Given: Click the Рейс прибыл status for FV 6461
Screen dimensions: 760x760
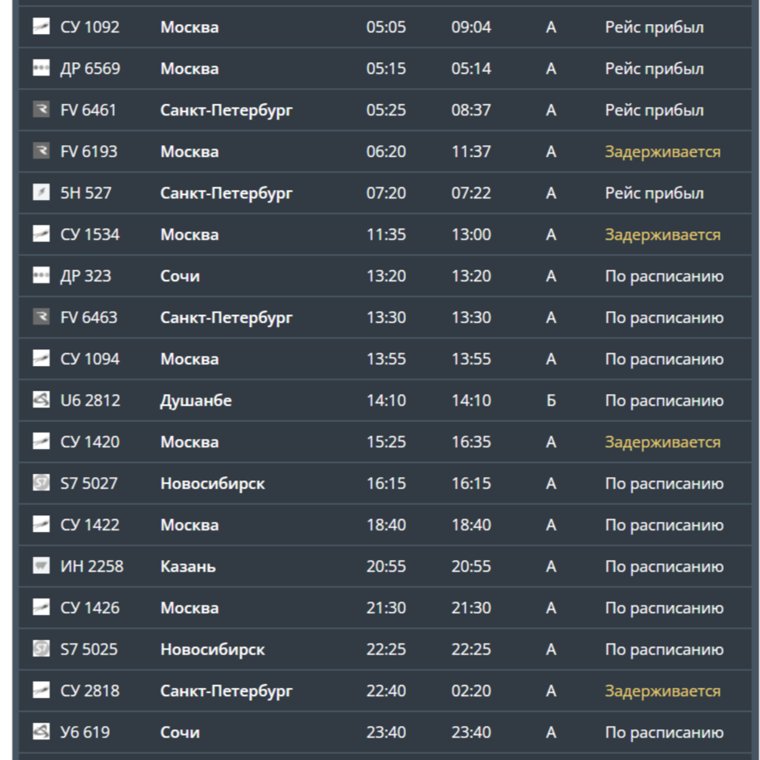Looking at the screenshot, I should pyautogui.click(x=654, y=111).
